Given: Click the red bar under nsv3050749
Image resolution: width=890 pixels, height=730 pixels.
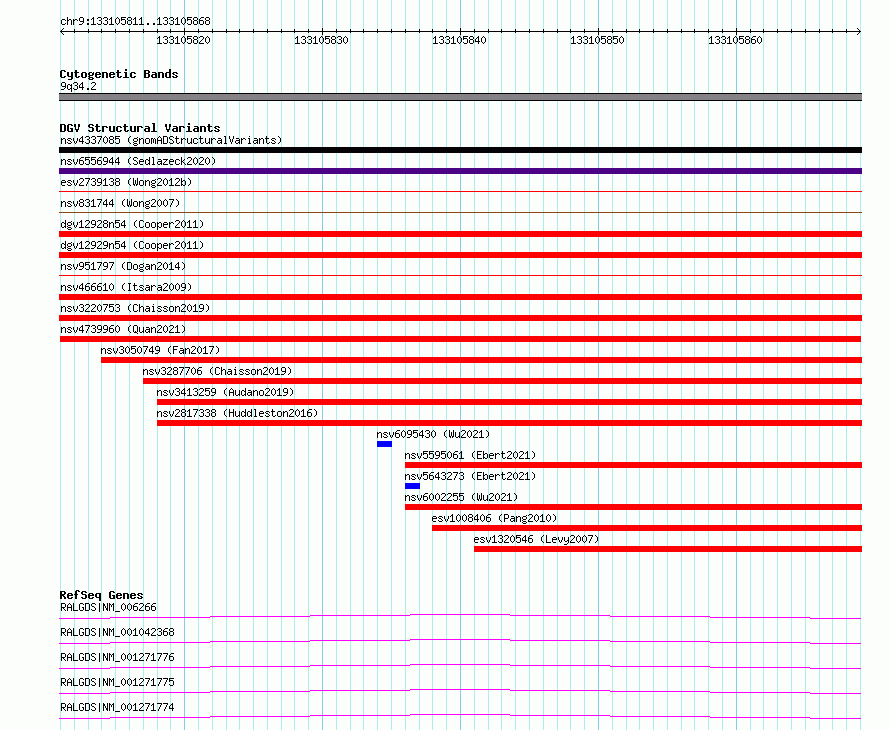Looking at the screenshot, I should (x=481, y=360).
